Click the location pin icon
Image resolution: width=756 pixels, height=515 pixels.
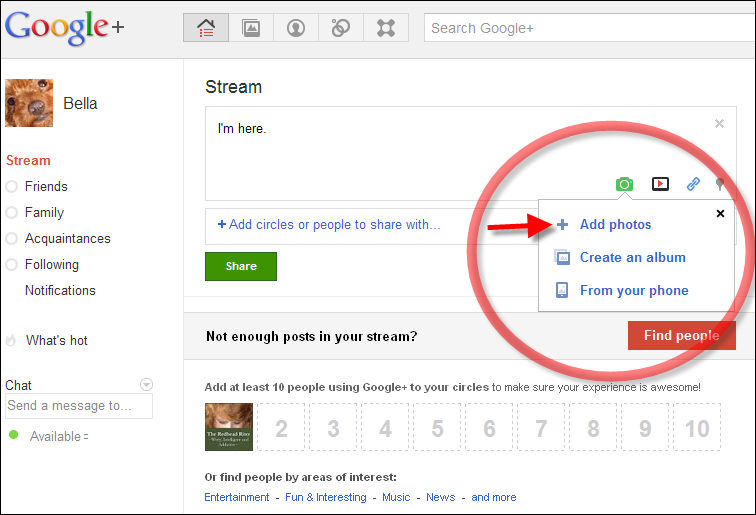point(719,184)
